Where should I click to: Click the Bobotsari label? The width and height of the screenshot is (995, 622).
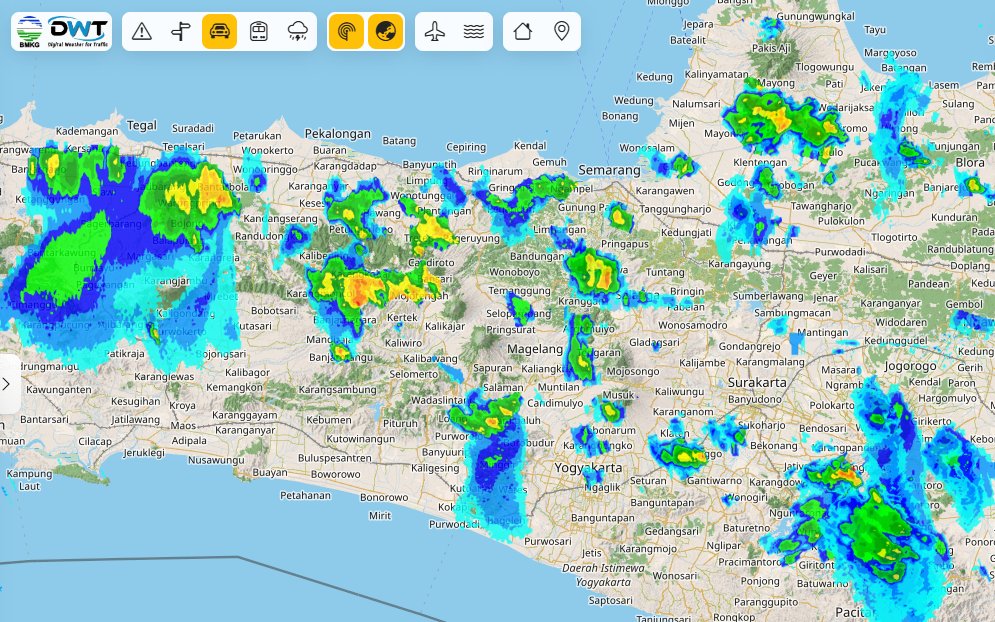[273, 310]
